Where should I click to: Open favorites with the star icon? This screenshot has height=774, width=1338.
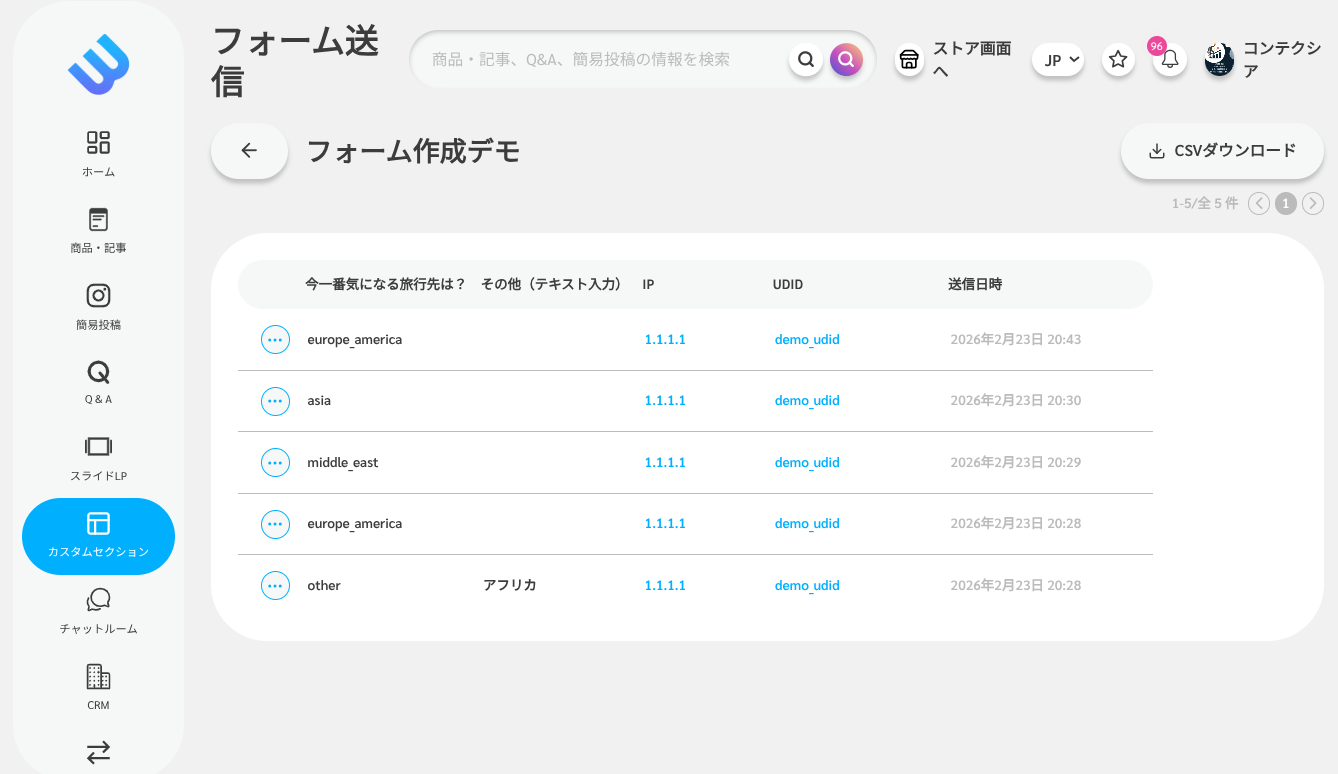pyautogui.click(x=1117, y=60)
